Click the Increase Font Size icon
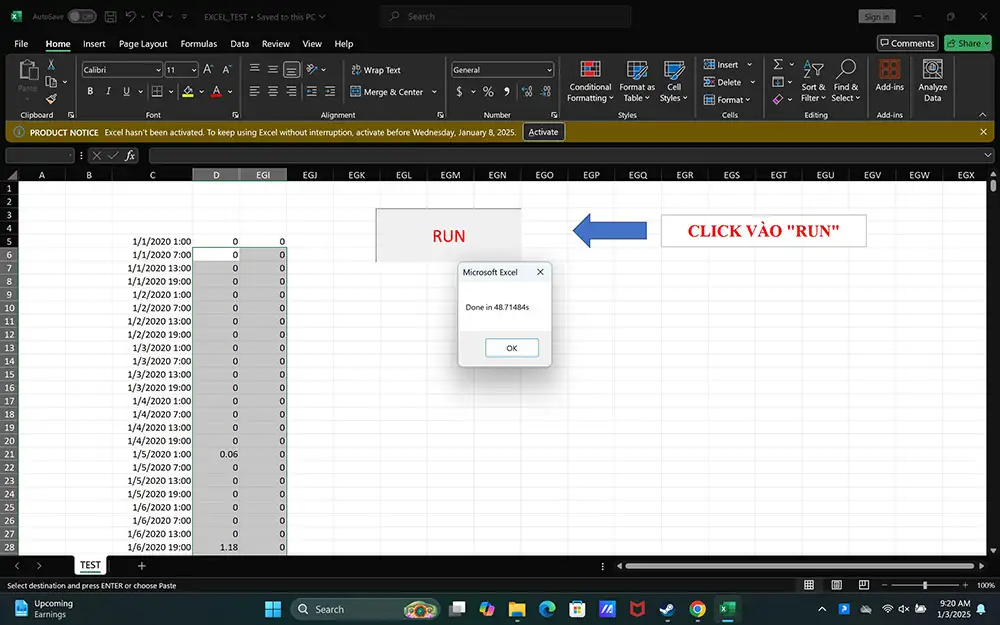 (208, 70)
